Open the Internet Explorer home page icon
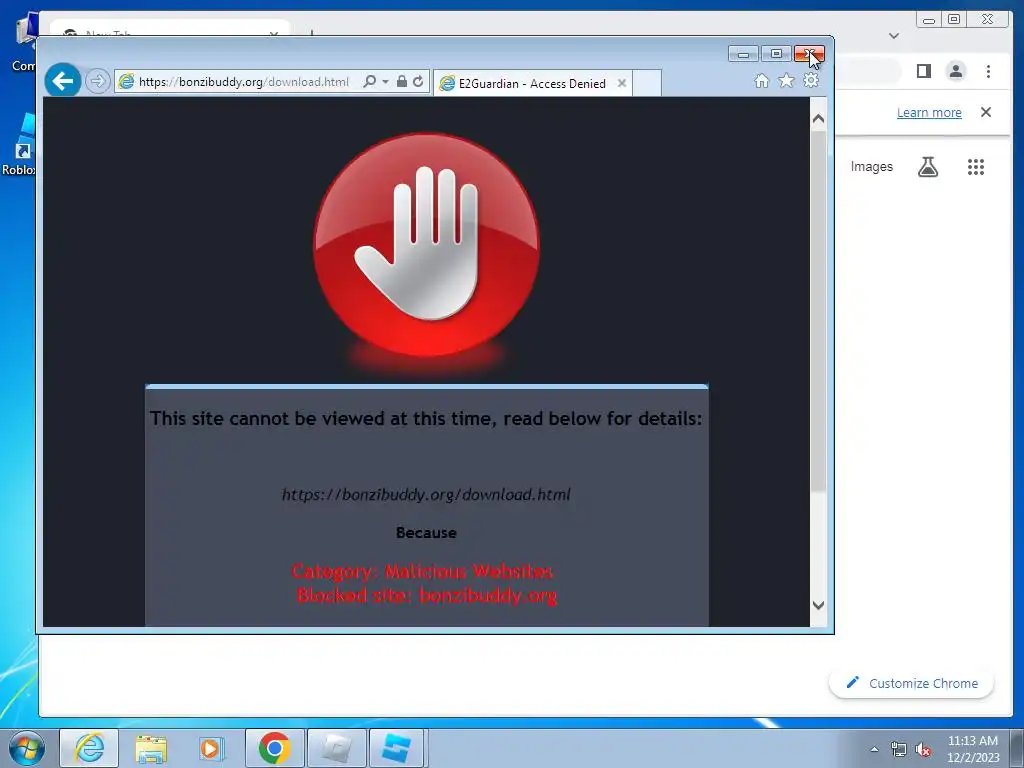 [x=761, y=80]
